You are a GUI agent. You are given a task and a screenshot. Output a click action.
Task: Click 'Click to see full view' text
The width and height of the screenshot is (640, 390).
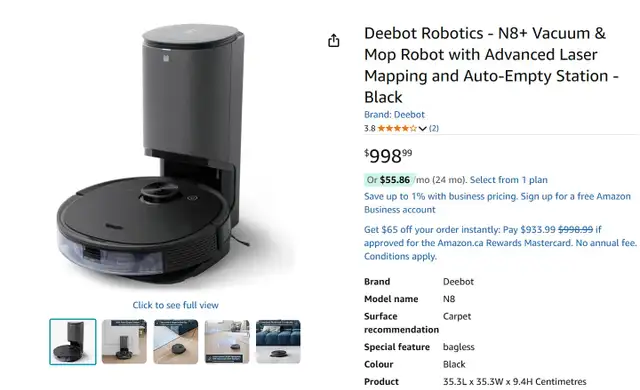176,305
